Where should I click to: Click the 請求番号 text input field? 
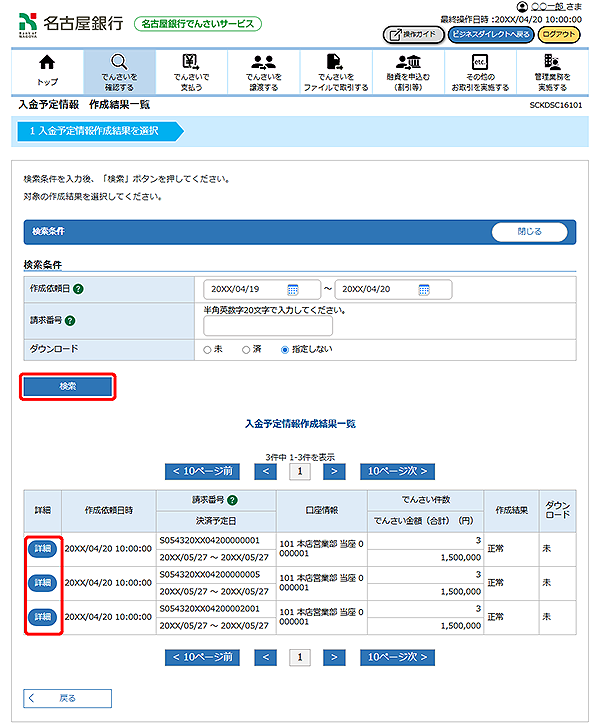267,327
